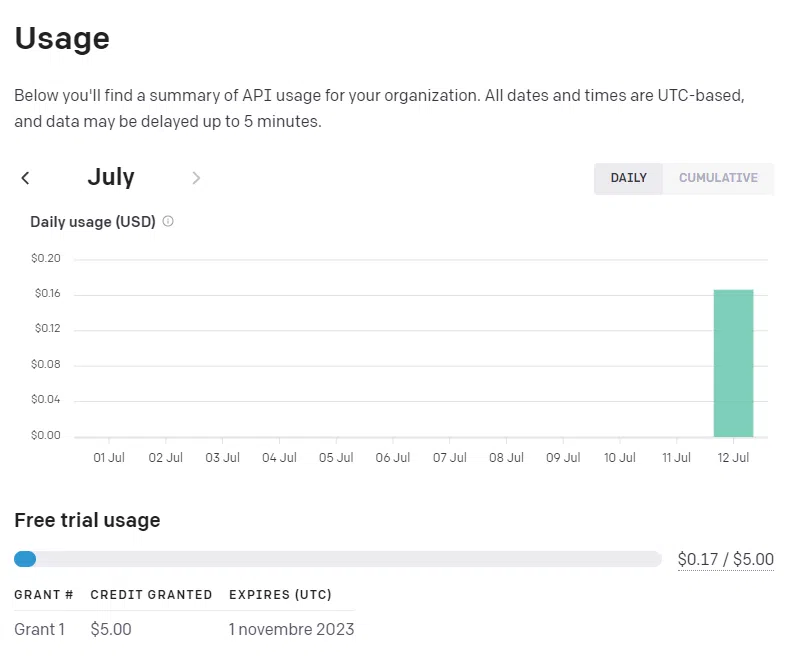The height and width of the screenshot is (661, 800).
Task: Switch to the DAILY view
Action: pos(628,178)
